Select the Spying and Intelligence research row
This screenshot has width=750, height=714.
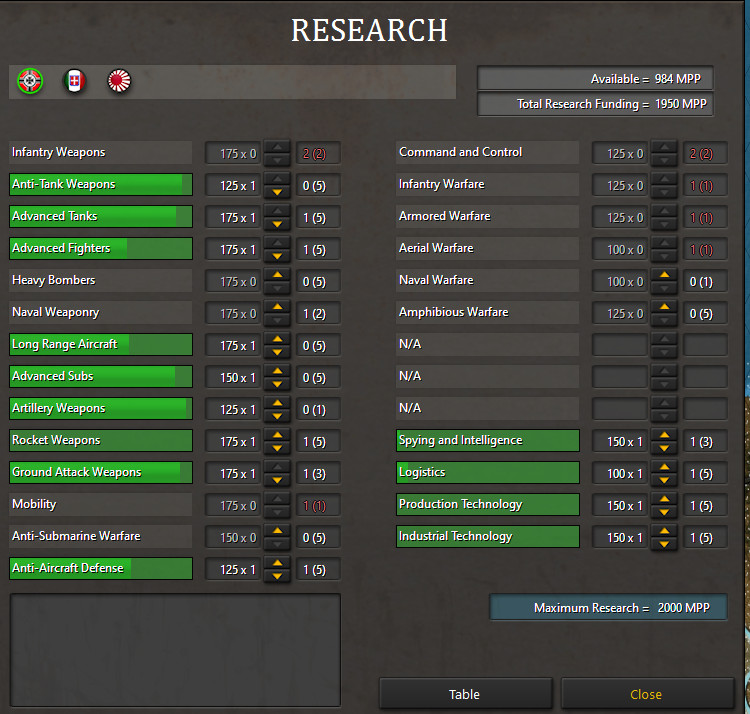[x=488, y=441]
